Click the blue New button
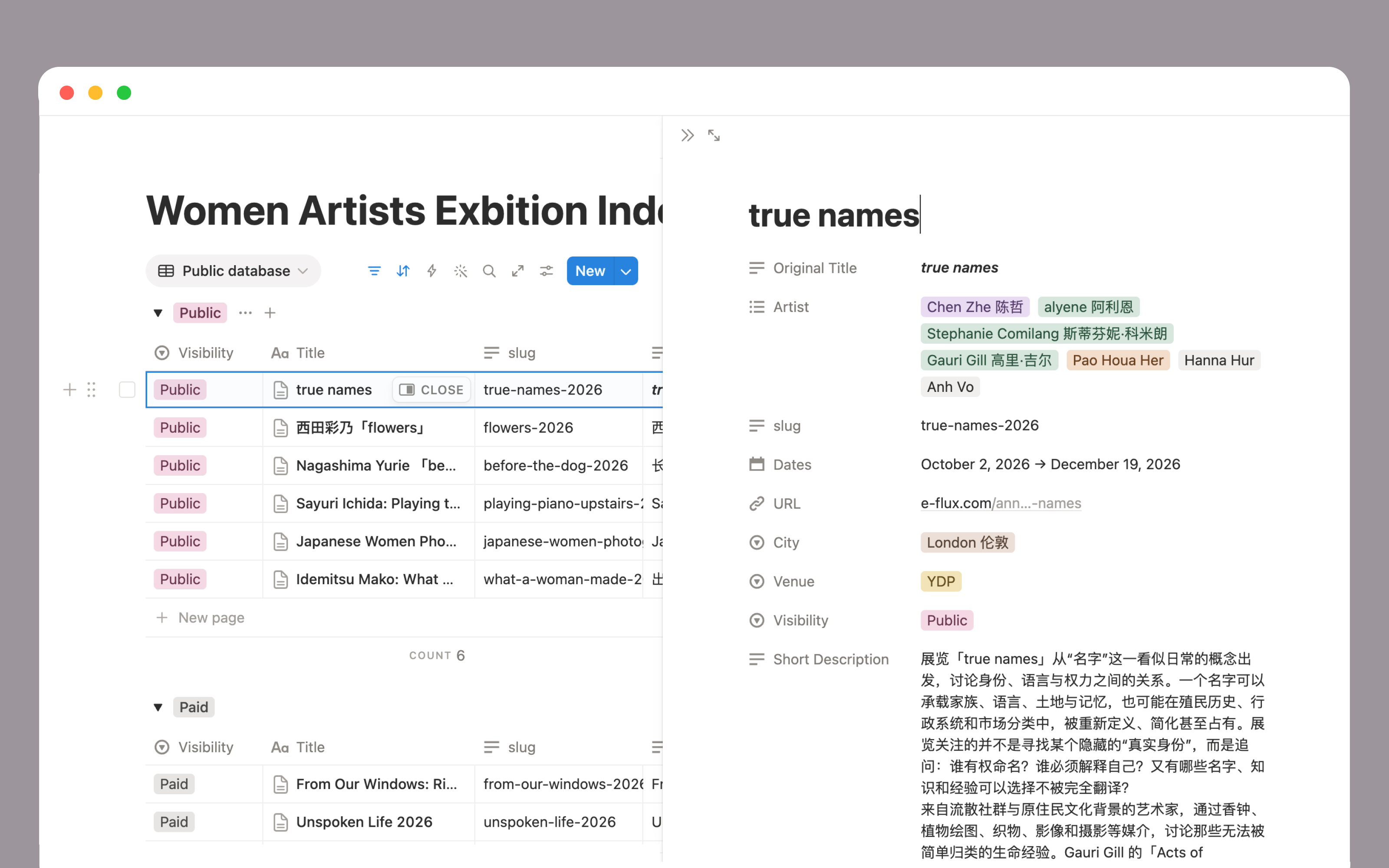The height and width of the screenshot is (868, 1389). pos(590,271)
